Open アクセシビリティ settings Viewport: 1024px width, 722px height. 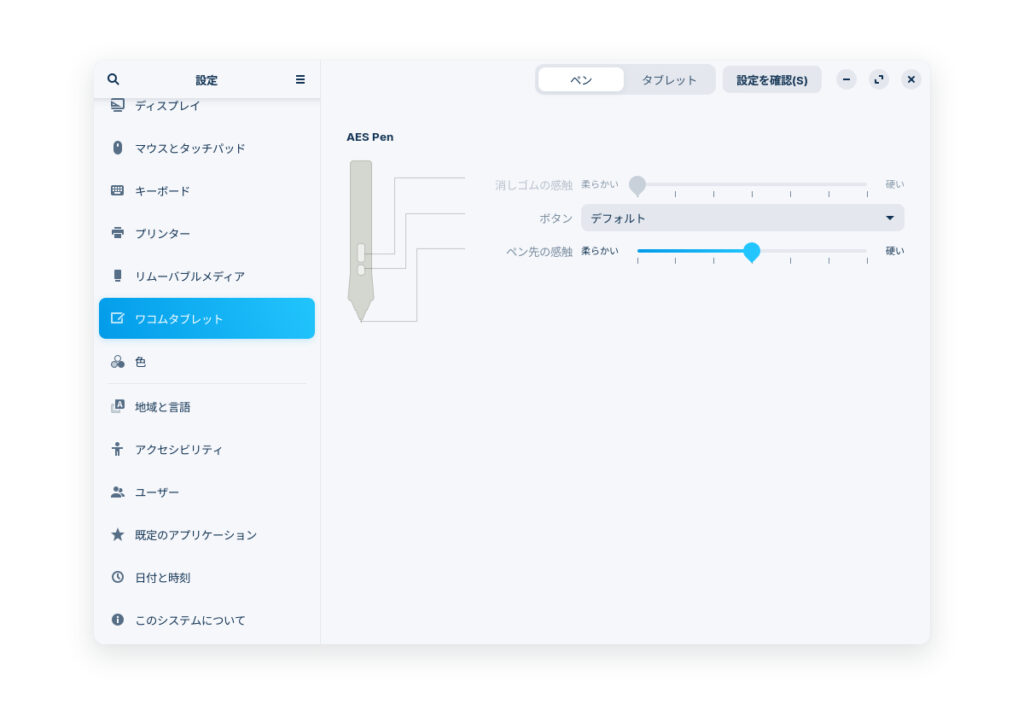point(206,449)
